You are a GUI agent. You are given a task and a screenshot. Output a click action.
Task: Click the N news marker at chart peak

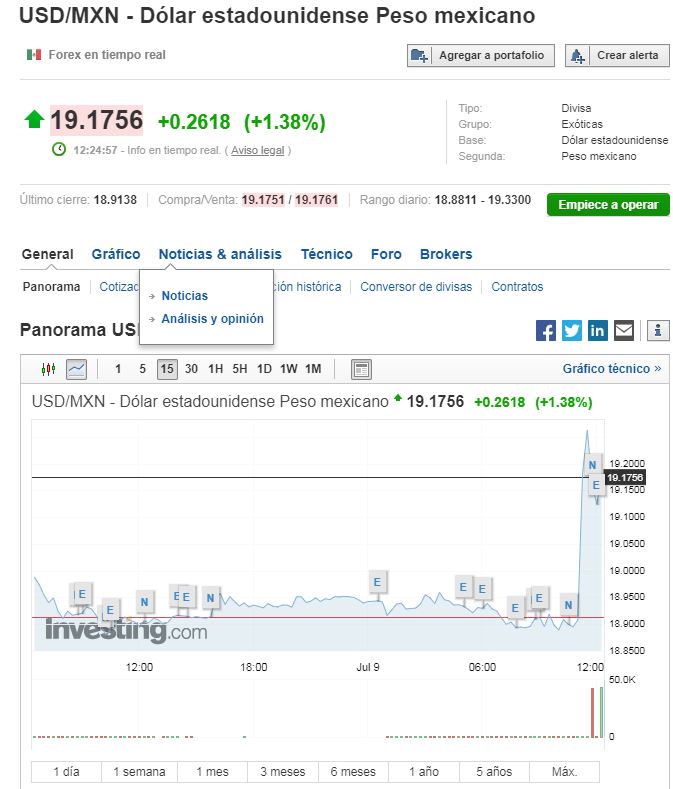click(x=592, y=465)
